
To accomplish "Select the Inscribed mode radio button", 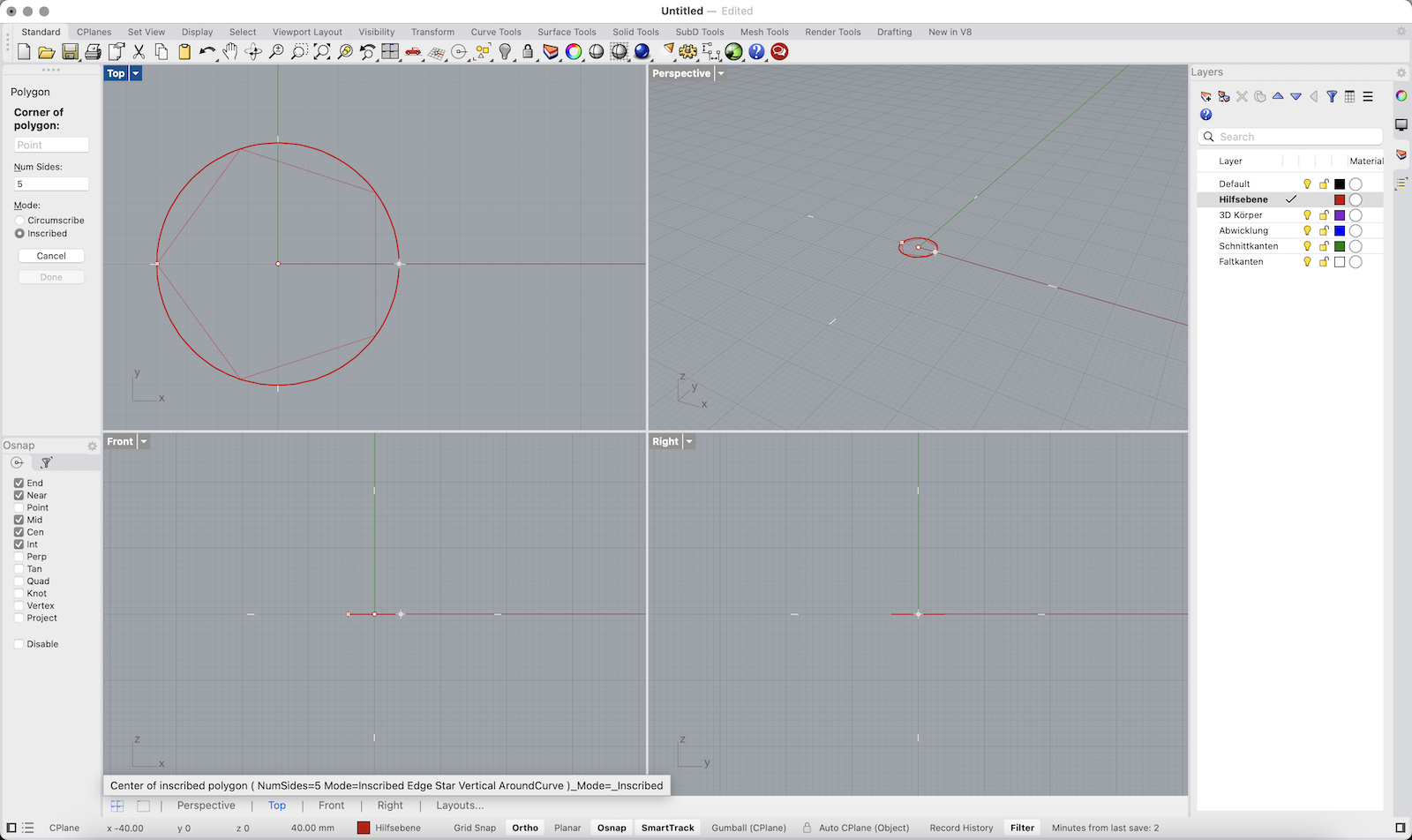I will pyautogui.click(x=19, y=234).
